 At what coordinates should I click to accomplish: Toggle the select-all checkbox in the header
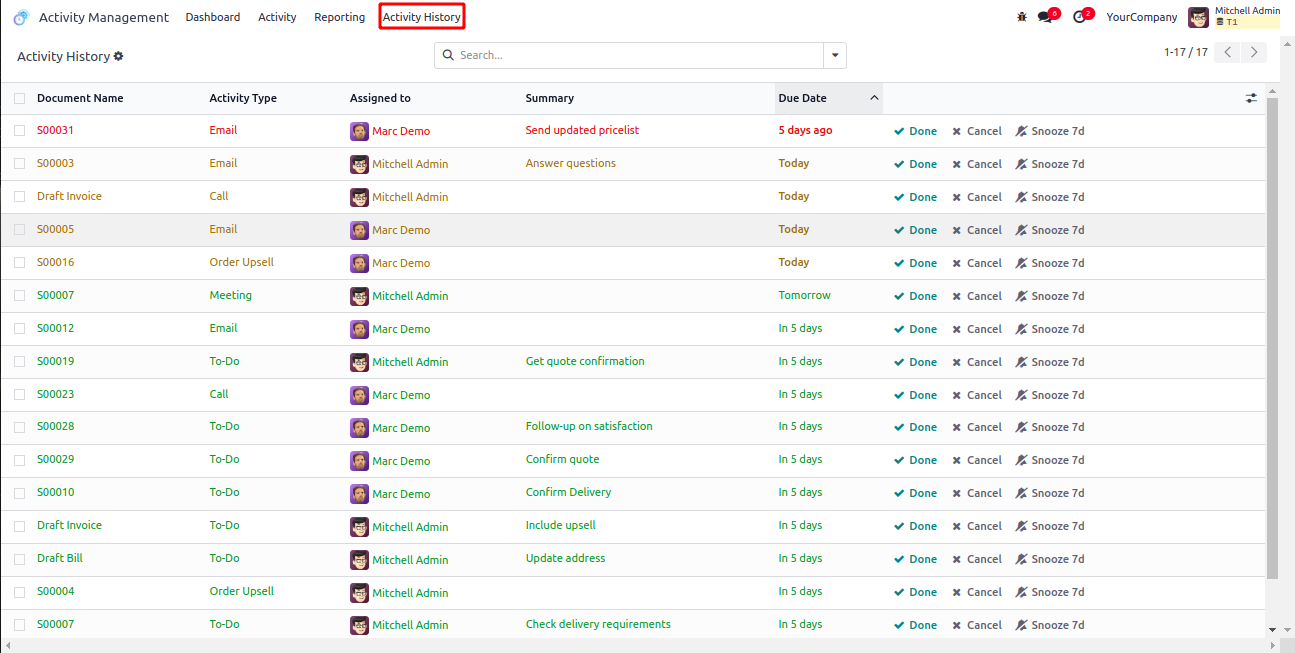coord(20,98)
